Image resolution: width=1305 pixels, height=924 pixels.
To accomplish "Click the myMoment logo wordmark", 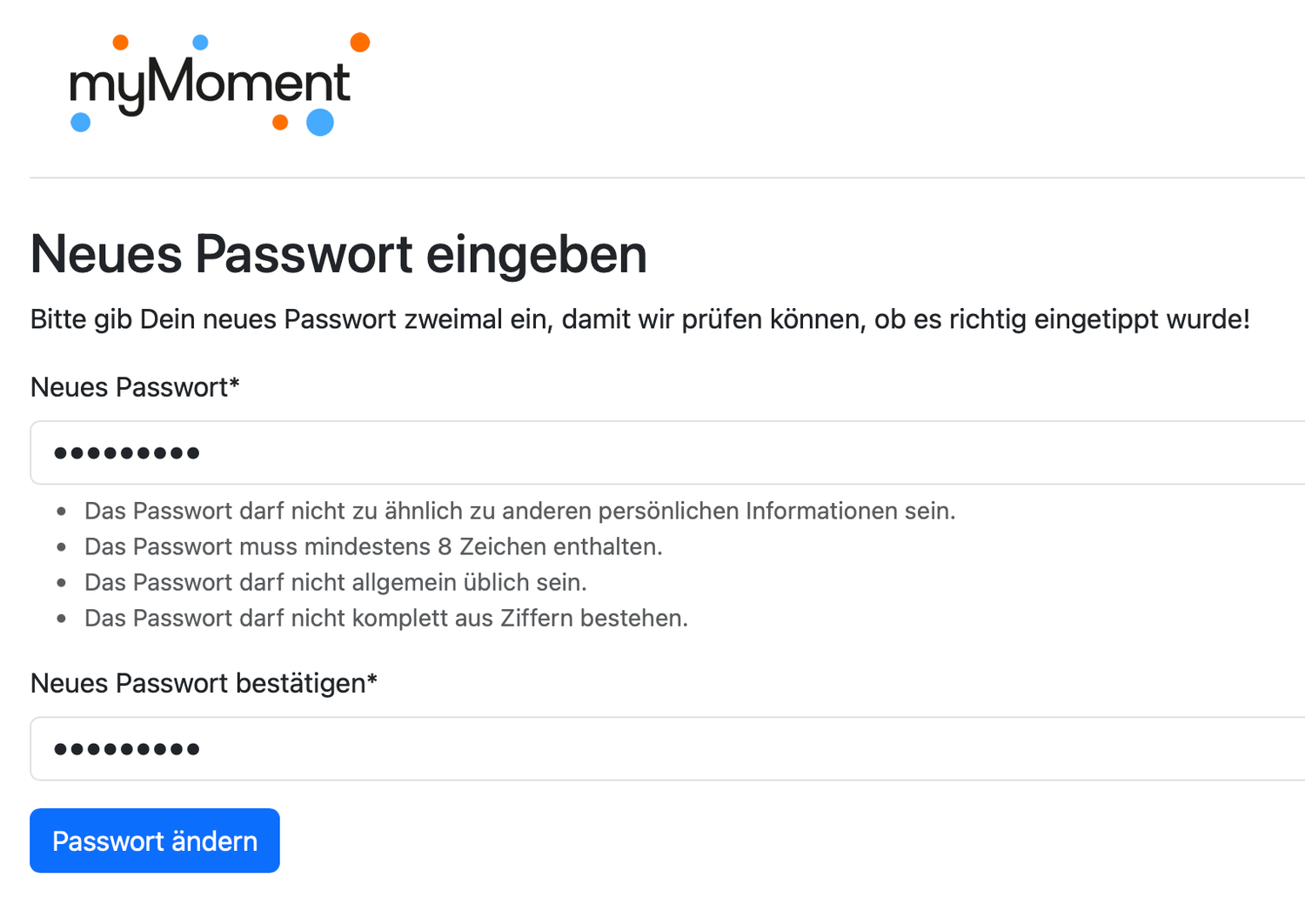I will (x=209, y=84).
